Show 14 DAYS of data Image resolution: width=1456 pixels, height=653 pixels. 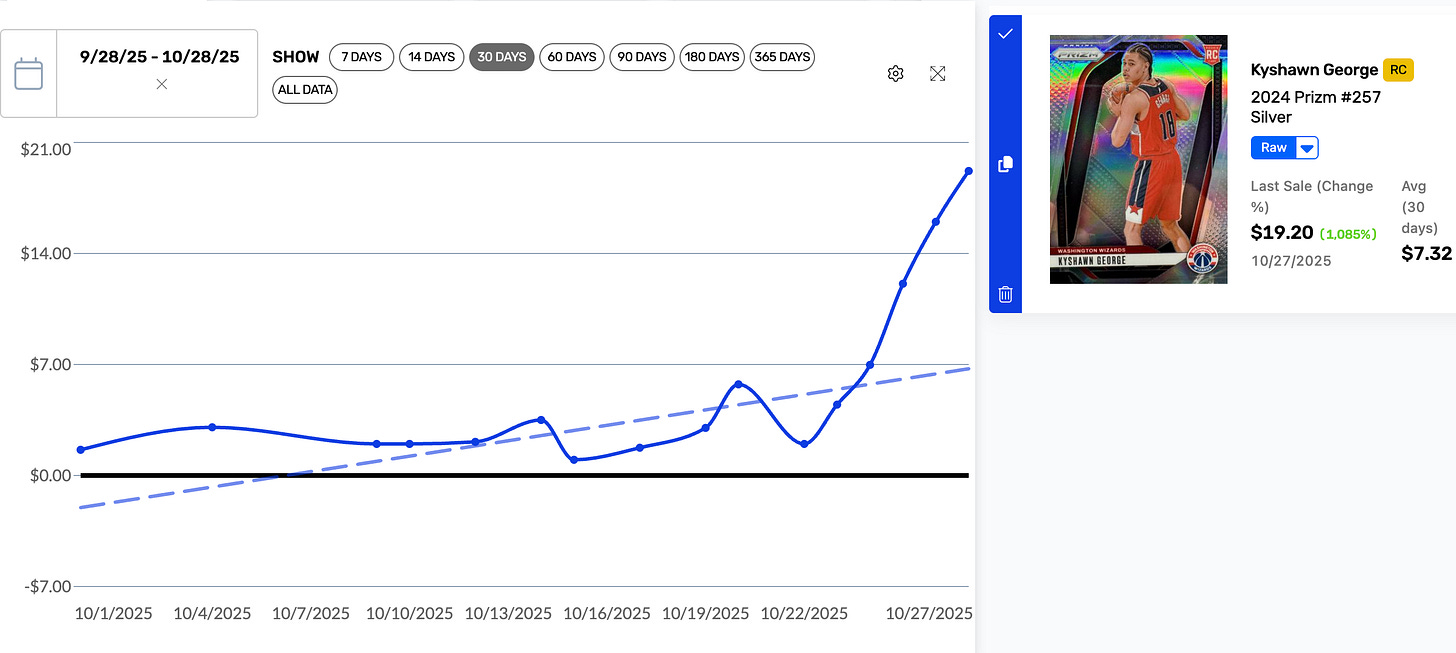click(x=432, y=57)
